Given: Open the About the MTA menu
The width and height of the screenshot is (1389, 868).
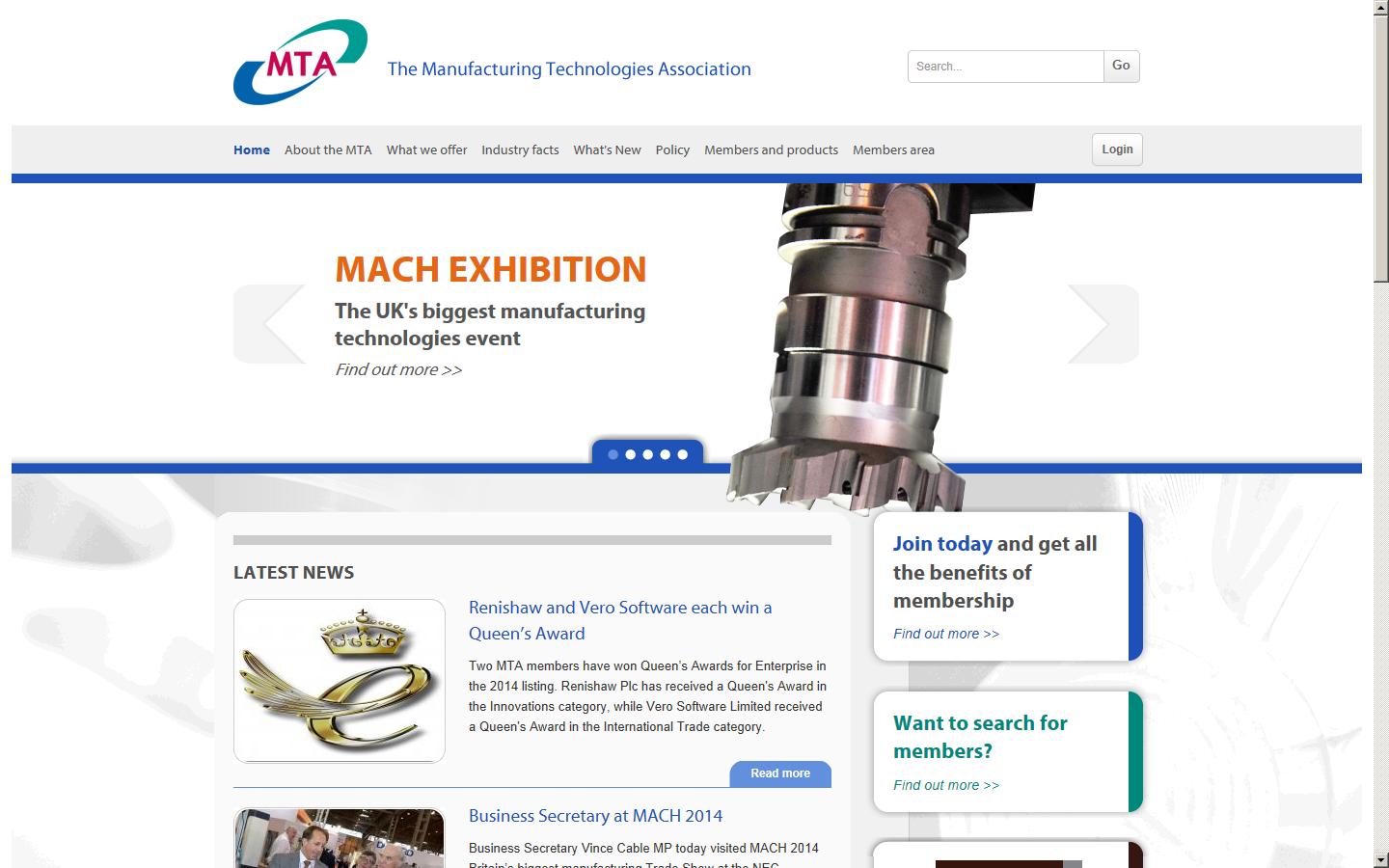Looking at the screenshot, I should [328, 150].
